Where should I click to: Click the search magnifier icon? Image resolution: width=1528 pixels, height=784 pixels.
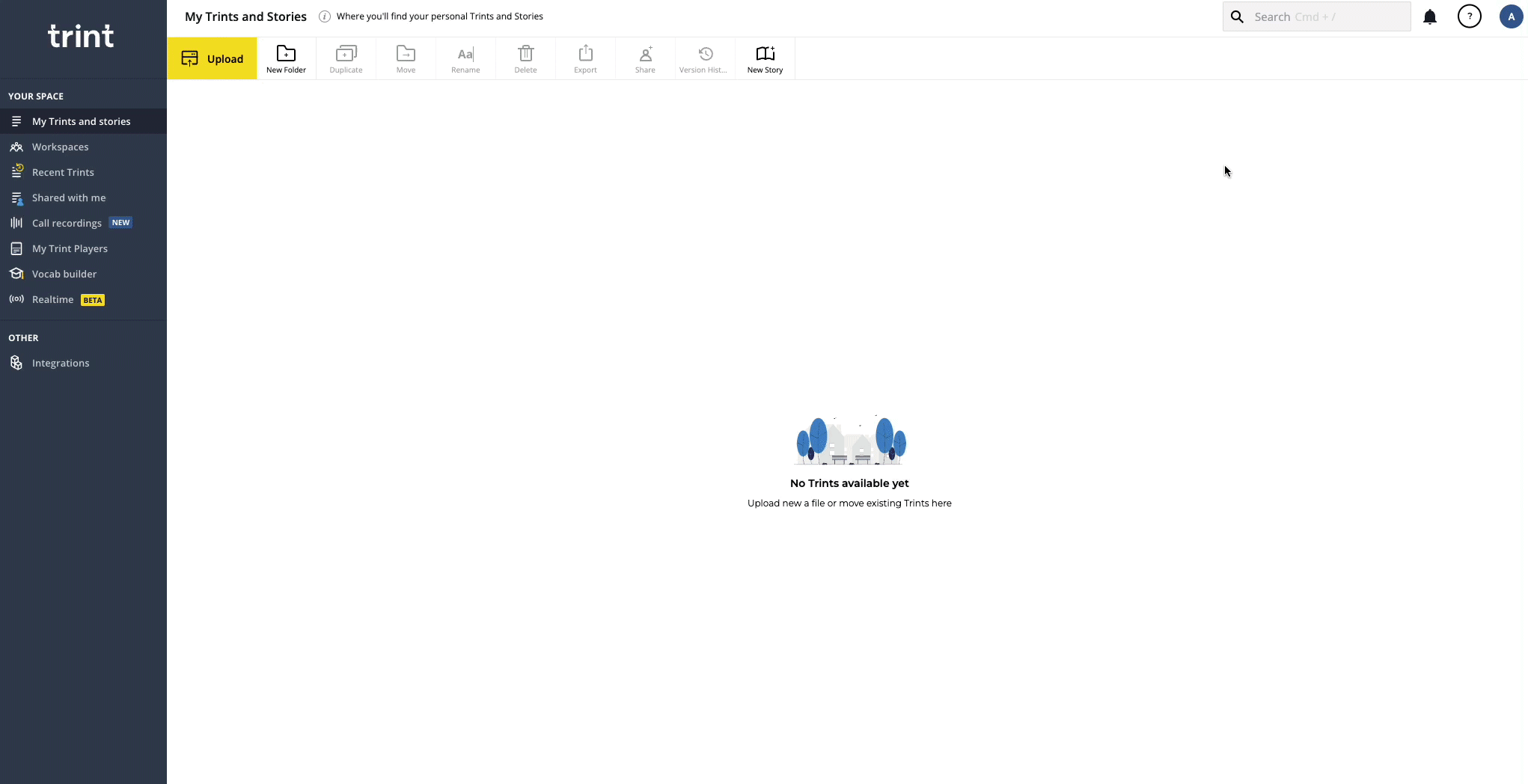point(1237,16)
